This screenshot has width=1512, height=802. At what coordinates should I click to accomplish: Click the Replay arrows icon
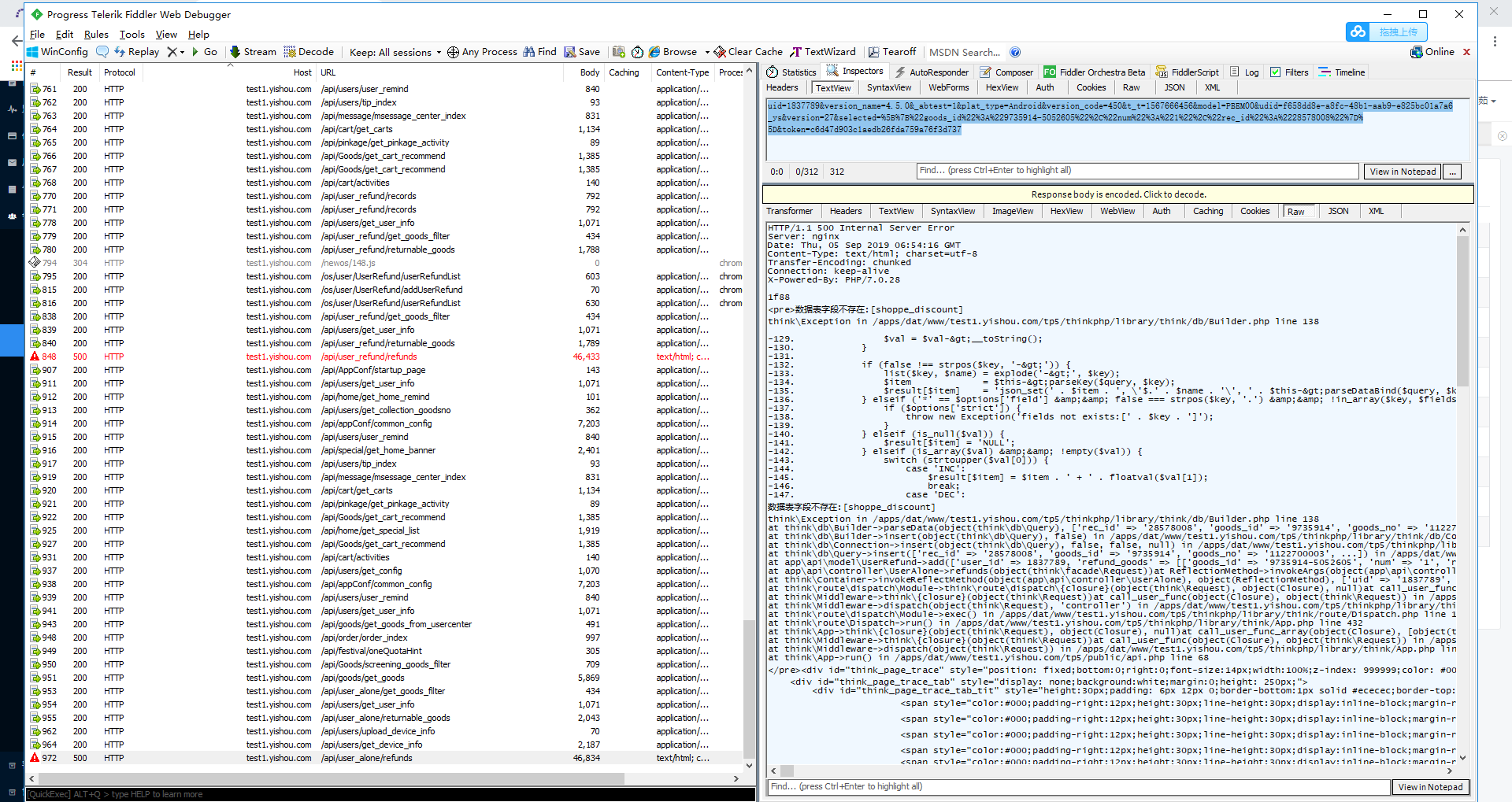120,52
